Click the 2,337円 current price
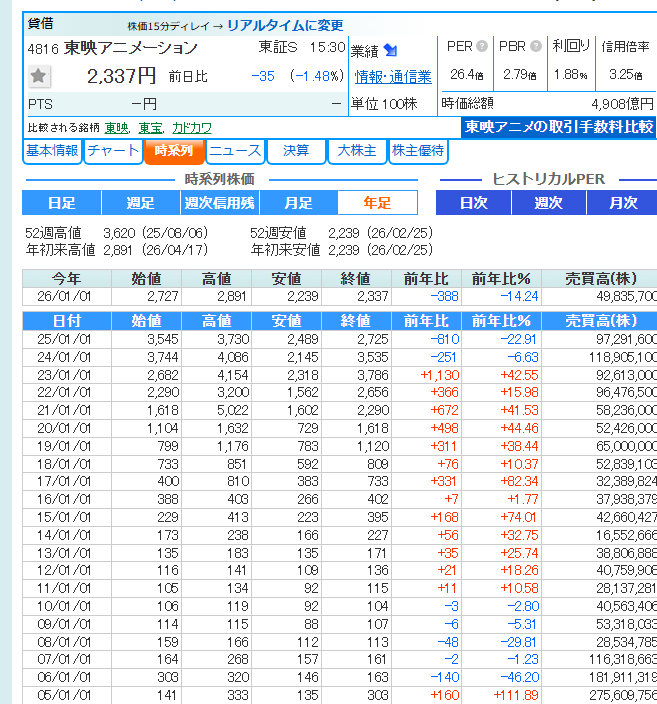 121,76
